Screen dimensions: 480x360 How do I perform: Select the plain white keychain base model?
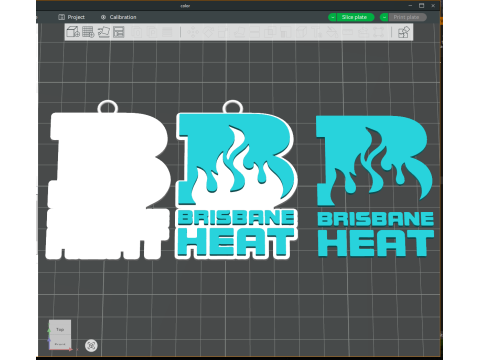click(x=107, y=180)
